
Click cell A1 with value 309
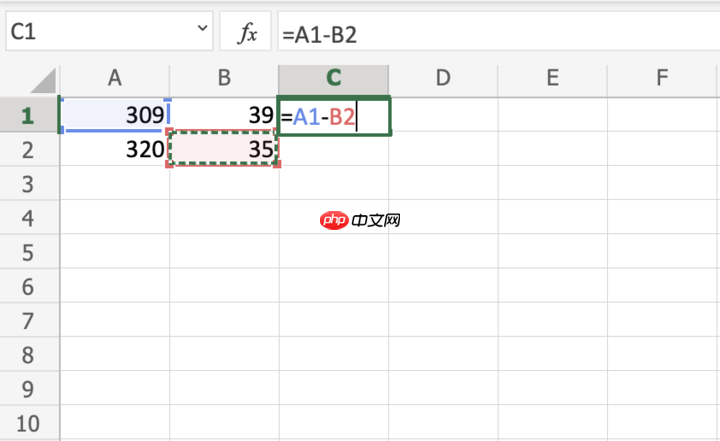115,115
